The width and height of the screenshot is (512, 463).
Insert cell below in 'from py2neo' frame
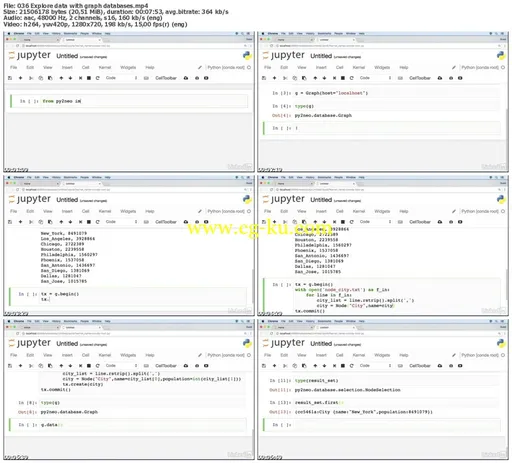(20, 78)
